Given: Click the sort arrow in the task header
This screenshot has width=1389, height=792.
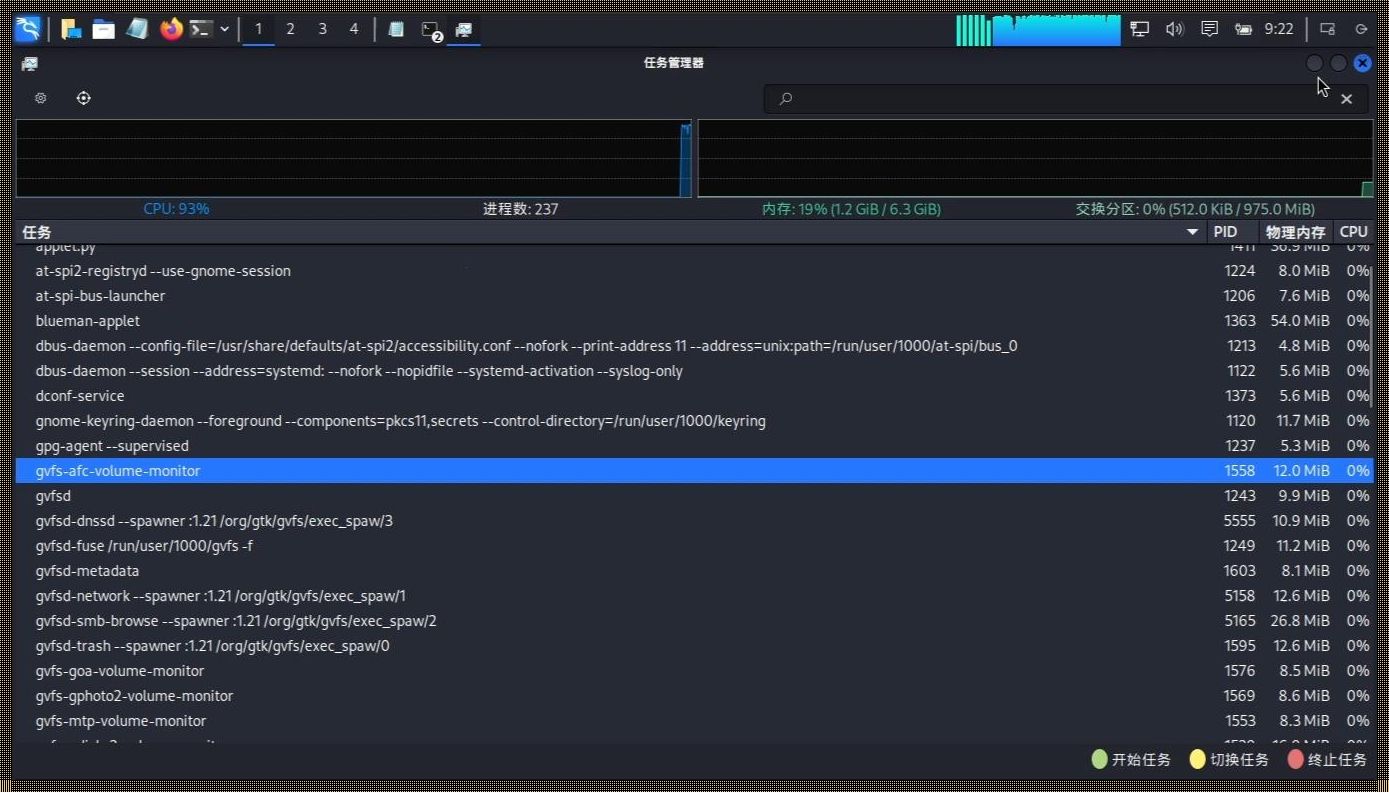Looking at the screenshot, I should coord(1192,232).
